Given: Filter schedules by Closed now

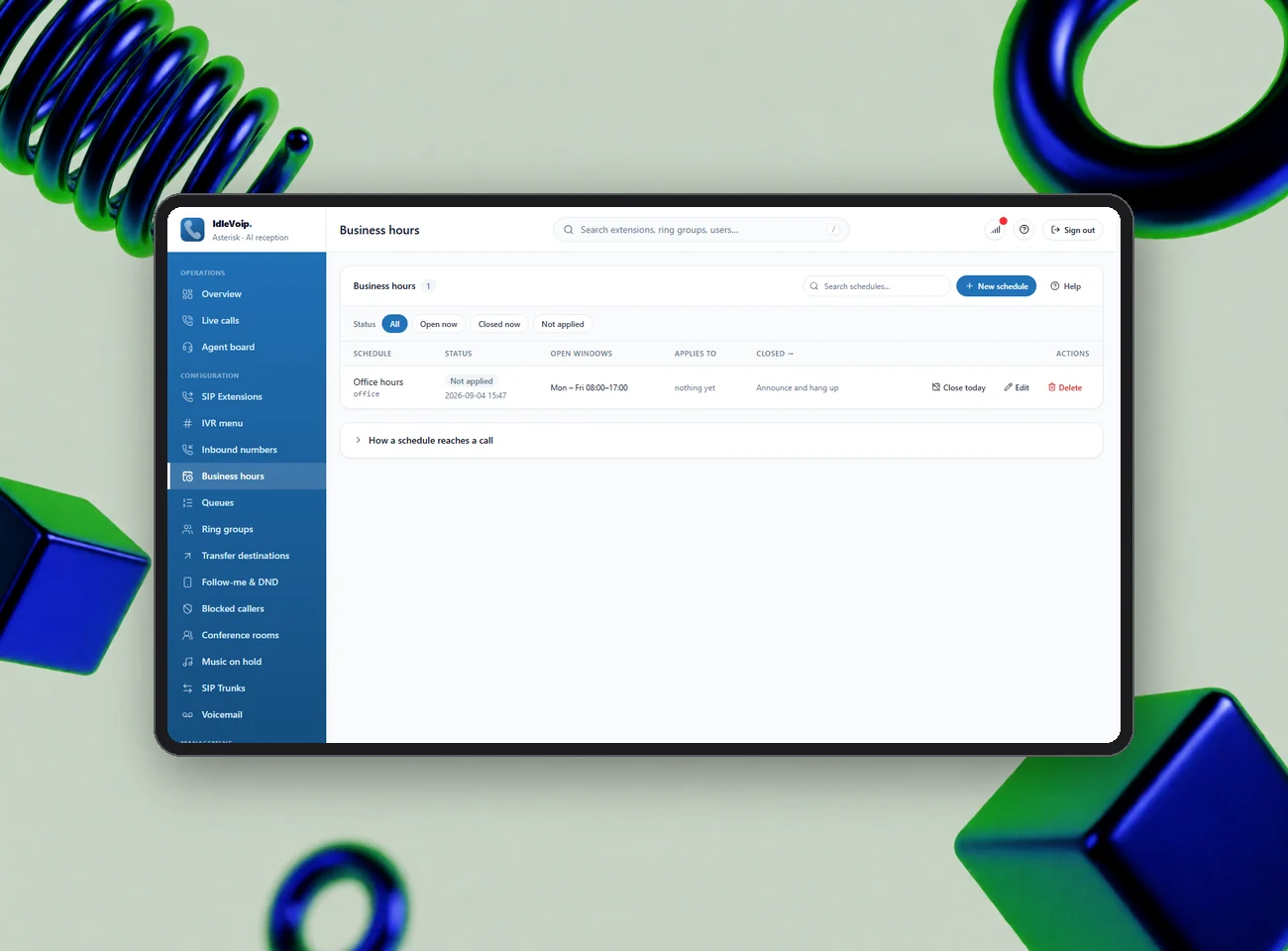Looking at the screenshot, I should pos(499,324).
